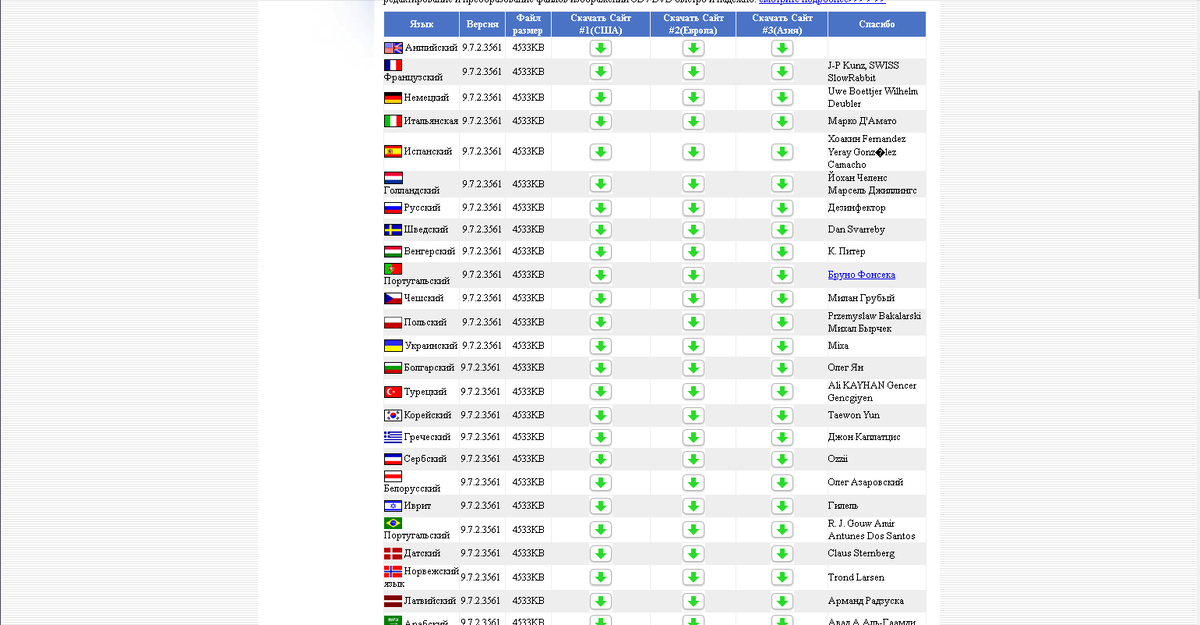This screenshot has height=625, width=1200.
Task: Download Italian (Итальянская) version from Asia site
Action: point(782,121)
